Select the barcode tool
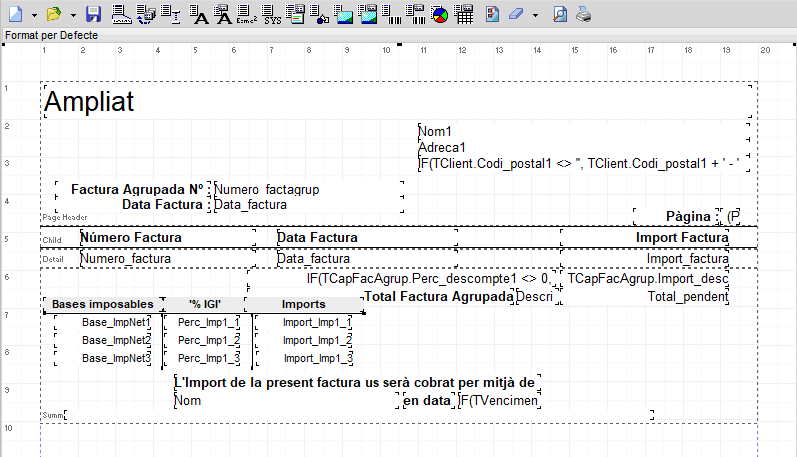The height and width of the screenshot is (457, 797). pyautogui.click(x=392, y=14)
